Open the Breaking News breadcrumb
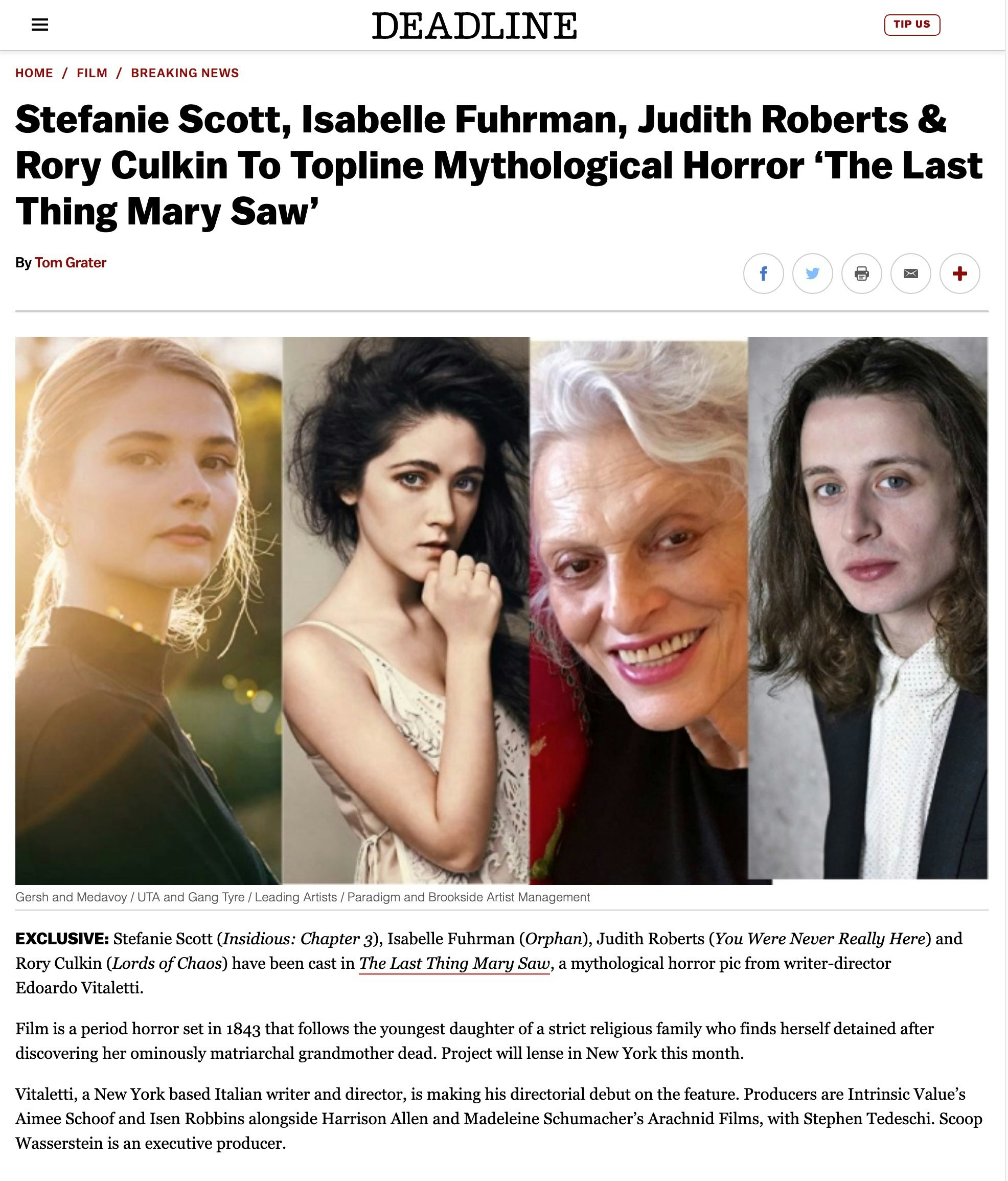This screenshot has height=1181, width=1008. 185,73
